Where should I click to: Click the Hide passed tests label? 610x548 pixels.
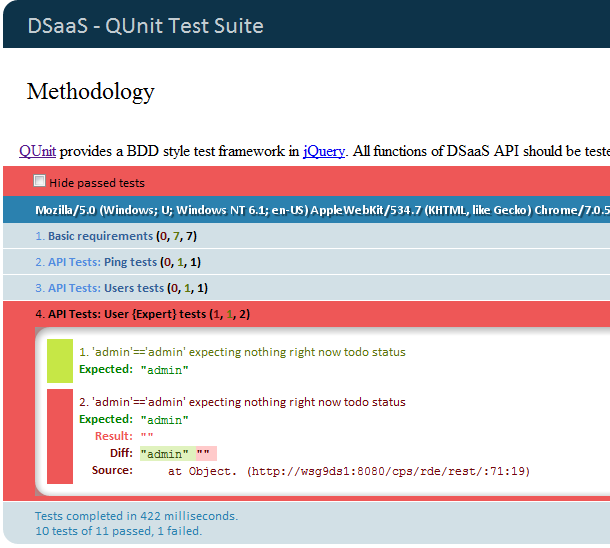[x=97, y=183]
